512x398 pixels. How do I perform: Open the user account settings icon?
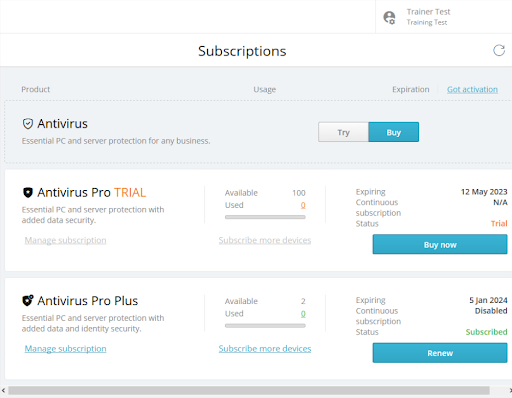pyautogui.click(x=389, y=17)
